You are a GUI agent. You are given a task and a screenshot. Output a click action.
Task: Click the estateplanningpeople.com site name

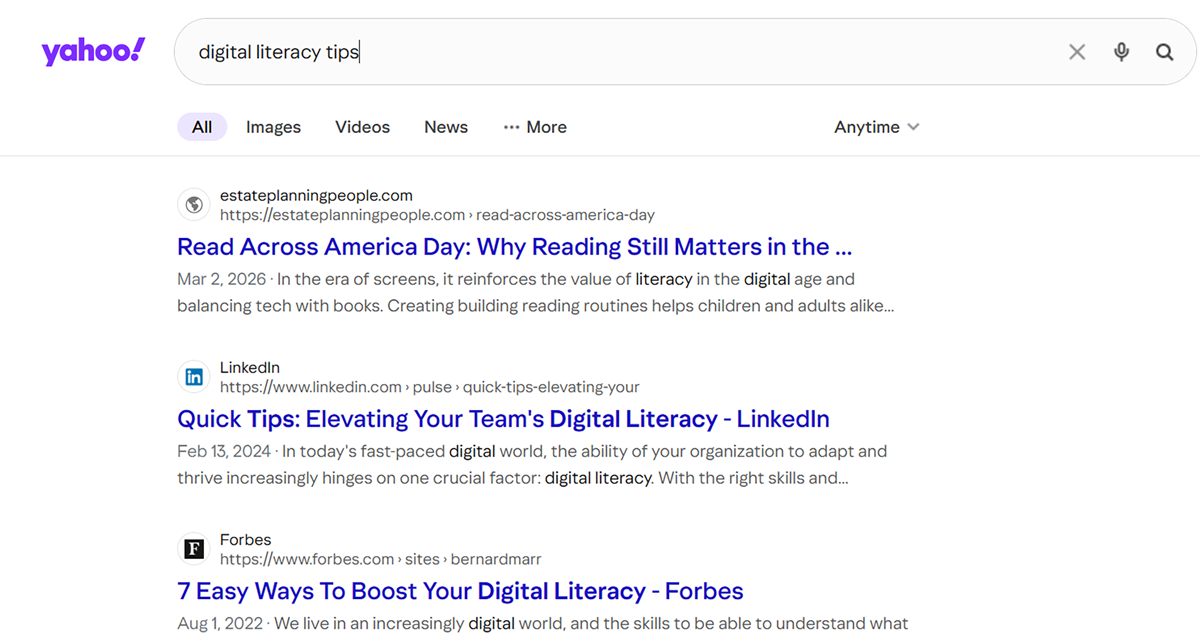point(316,196)
